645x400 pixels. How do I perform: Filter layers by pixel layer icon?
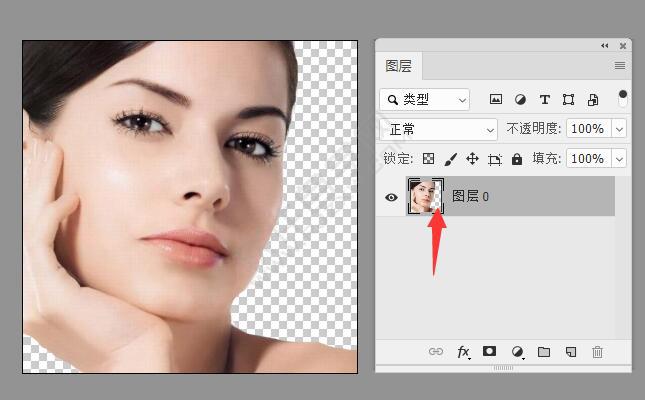496,99
